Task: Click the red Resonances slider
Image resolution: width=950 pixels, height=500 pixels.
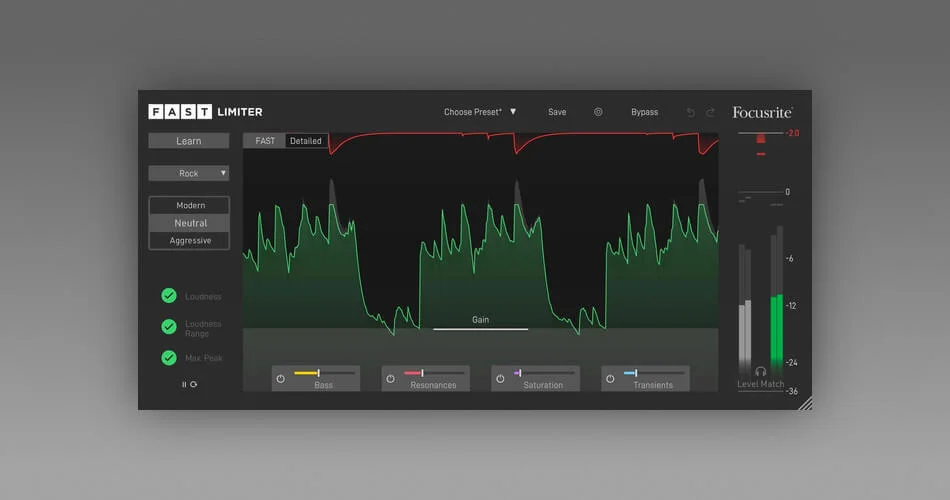Action: click(434, 373)
